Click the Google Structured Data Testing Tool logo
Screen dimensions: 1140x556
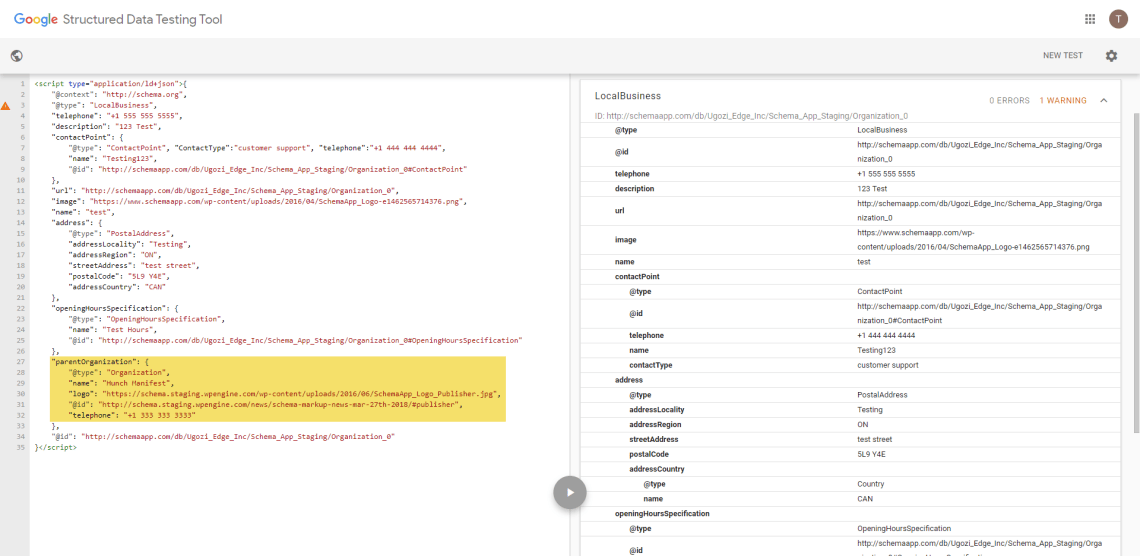coord(119,20)
